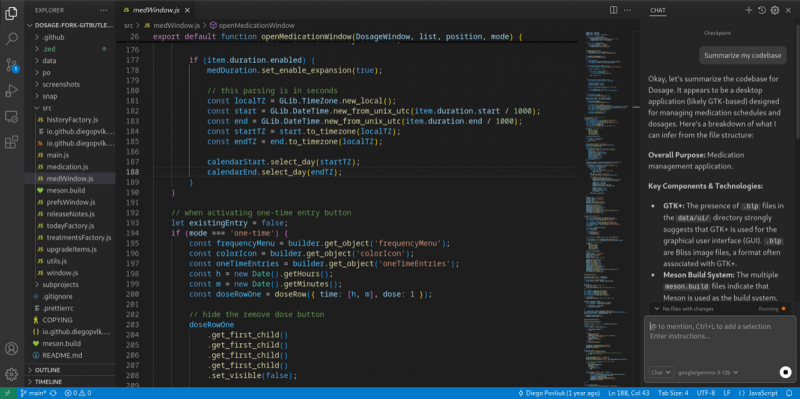
Task: Click Tab Size: 4 in status bar
Action: tap(673, 393)
